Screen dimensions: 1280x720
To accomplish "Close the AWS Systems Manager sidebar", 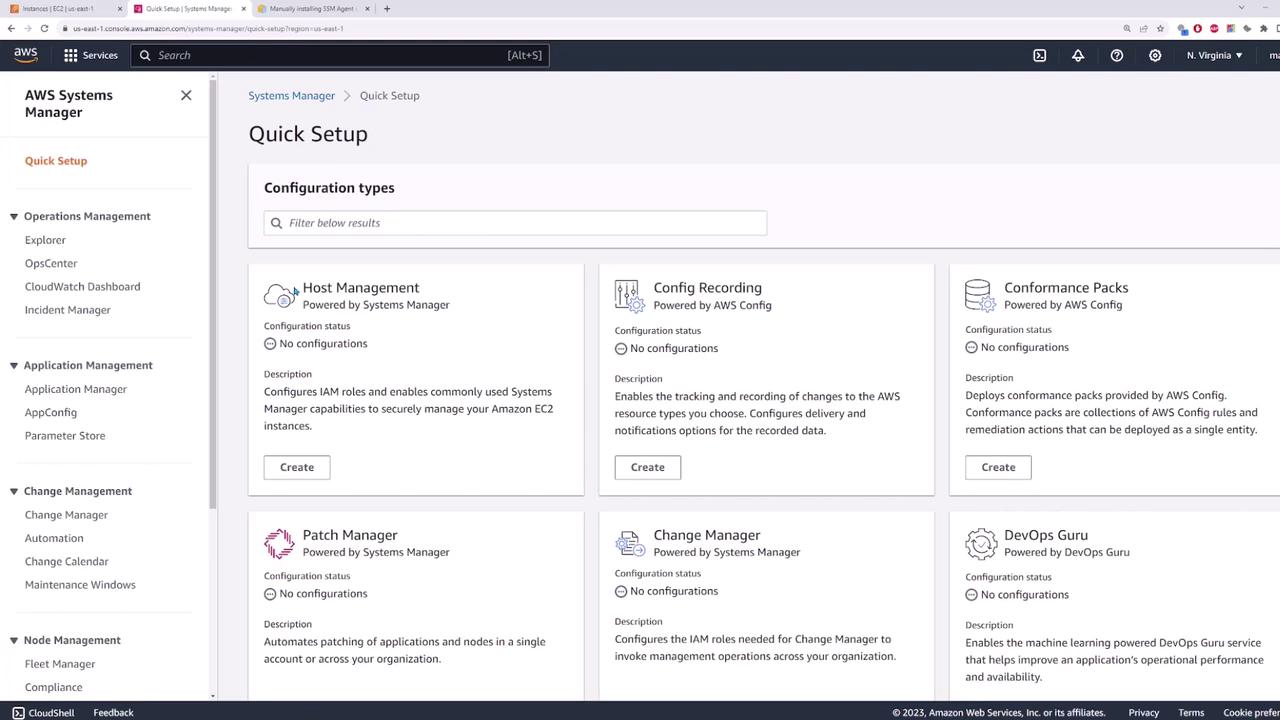I will 186,95.
